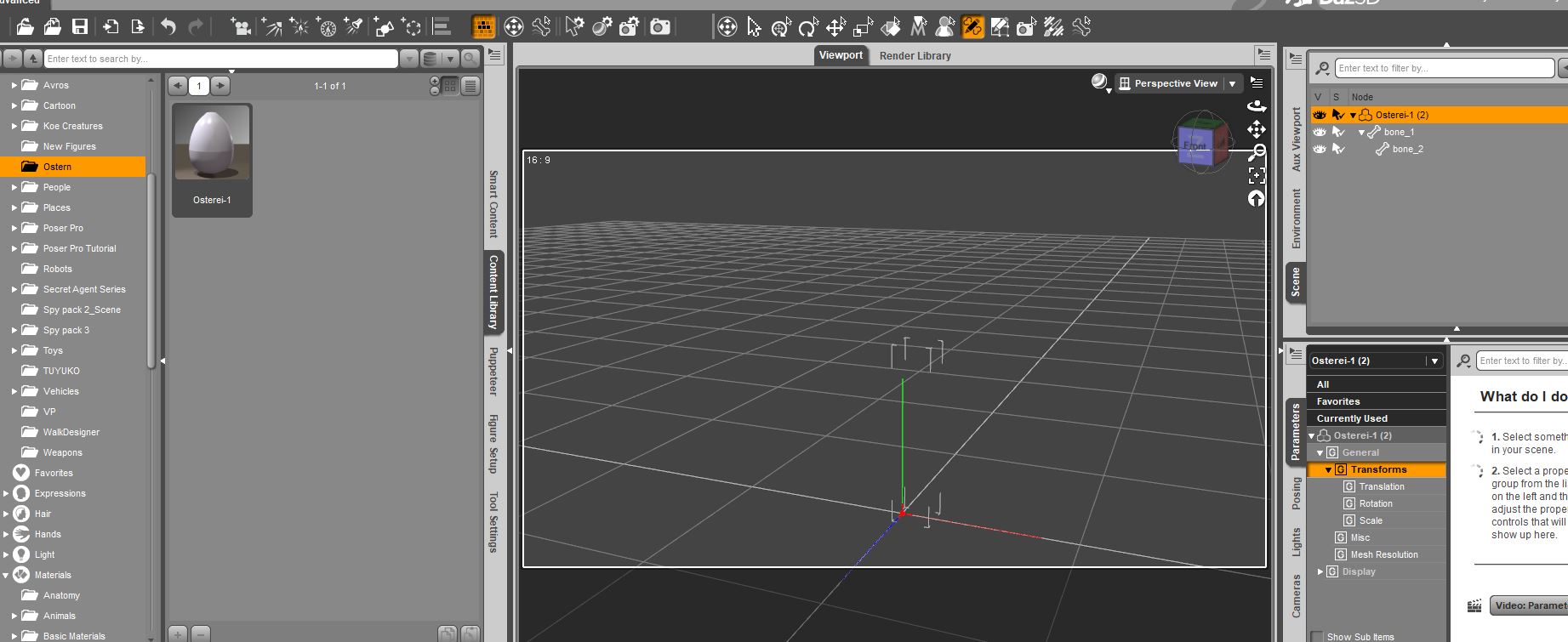Screen dimensions: 1568x642
Task: Create a new camera
Action: coord(242,27)
